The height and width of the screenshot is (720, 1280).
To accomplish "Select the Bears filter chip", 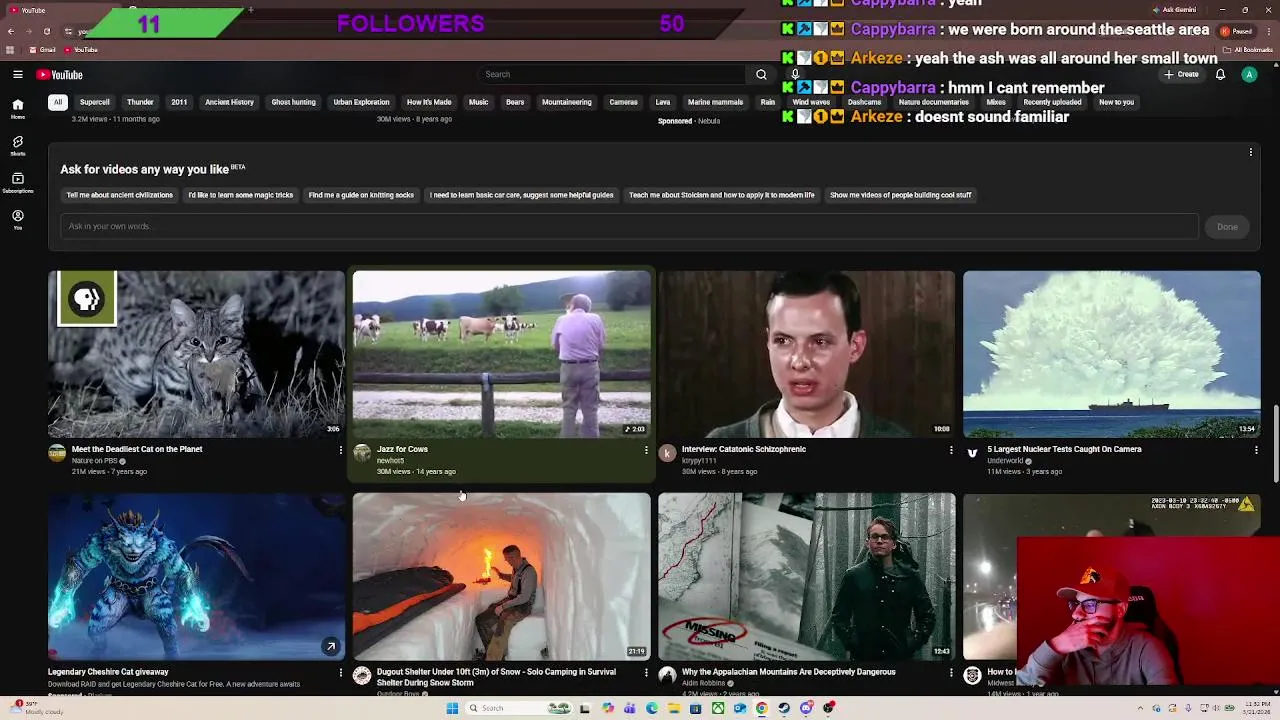I will click(x=515, y=102).
